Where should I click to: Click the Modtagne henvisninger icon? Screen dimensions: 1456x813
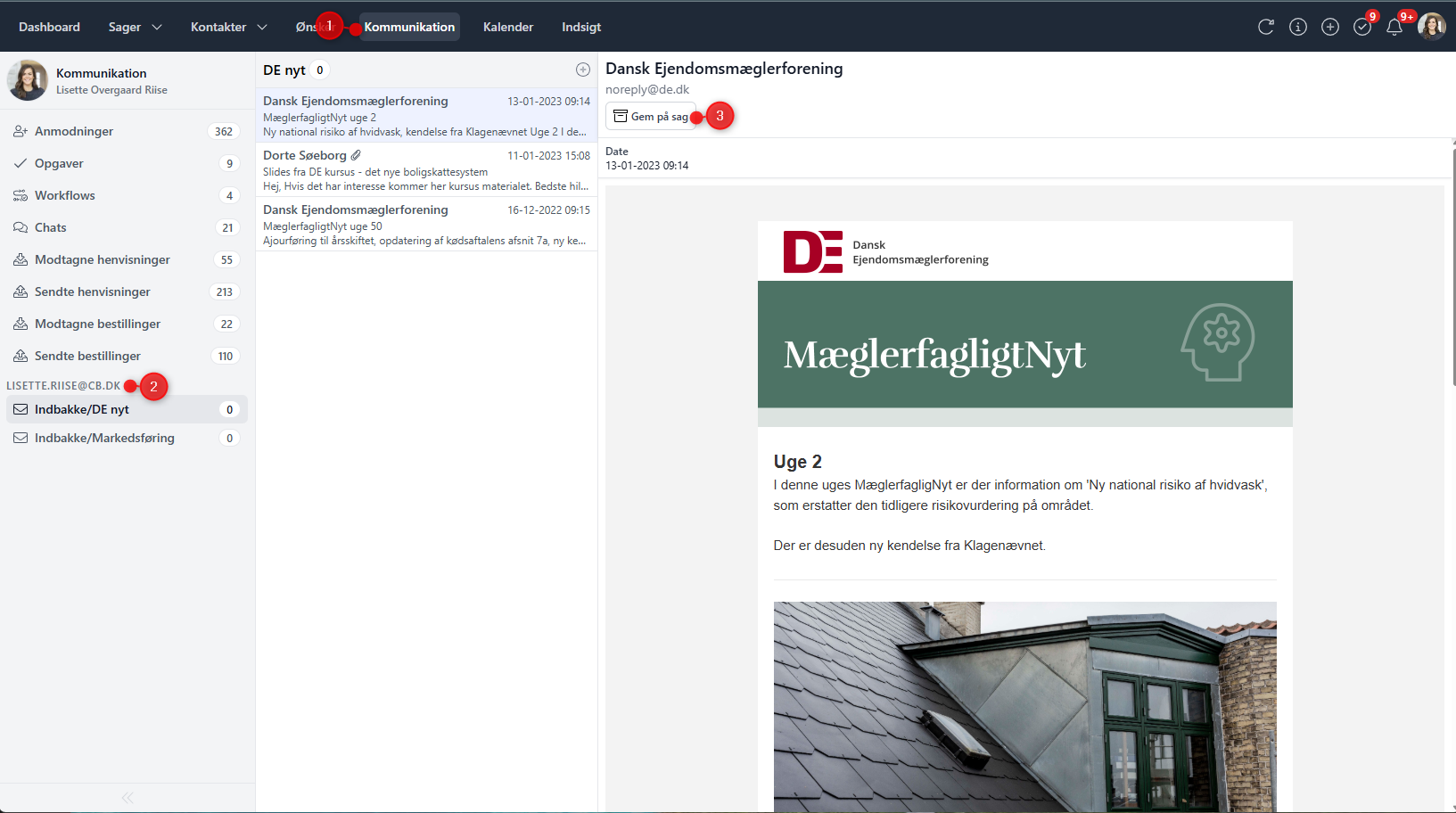pos(21,259)
